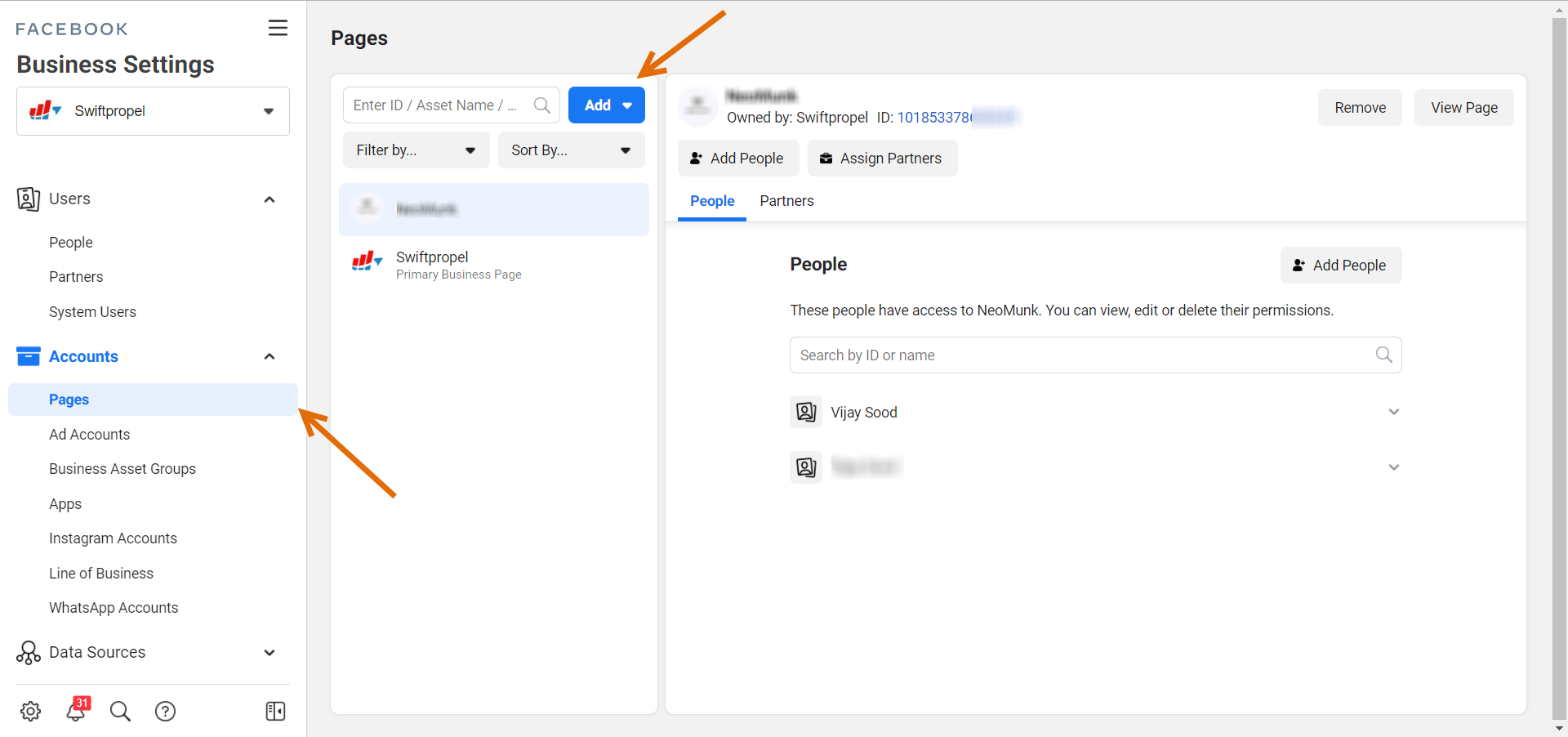Open the help question mark icon
This screenshot has height=737, width=1568.
point(165,711)
